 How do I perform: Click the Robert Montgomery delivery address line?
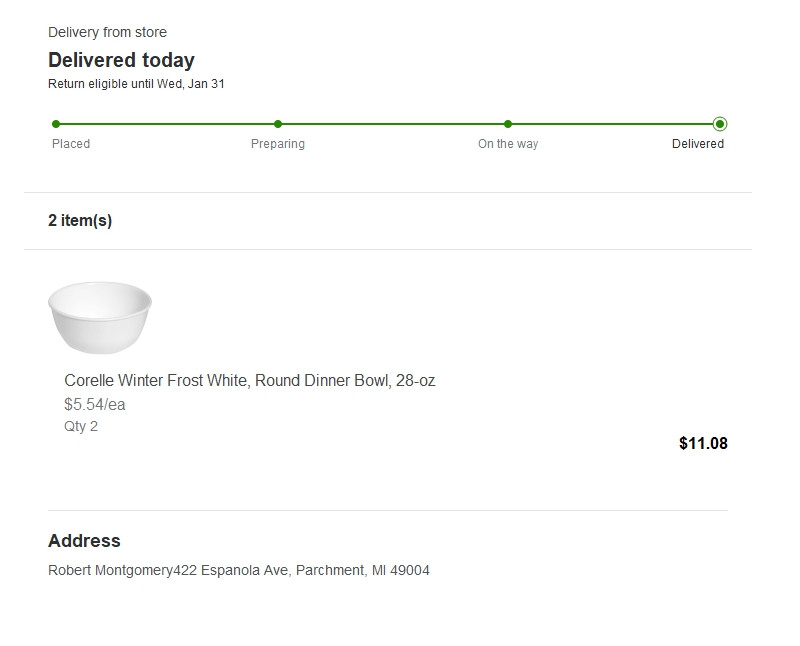coord(239,571)
